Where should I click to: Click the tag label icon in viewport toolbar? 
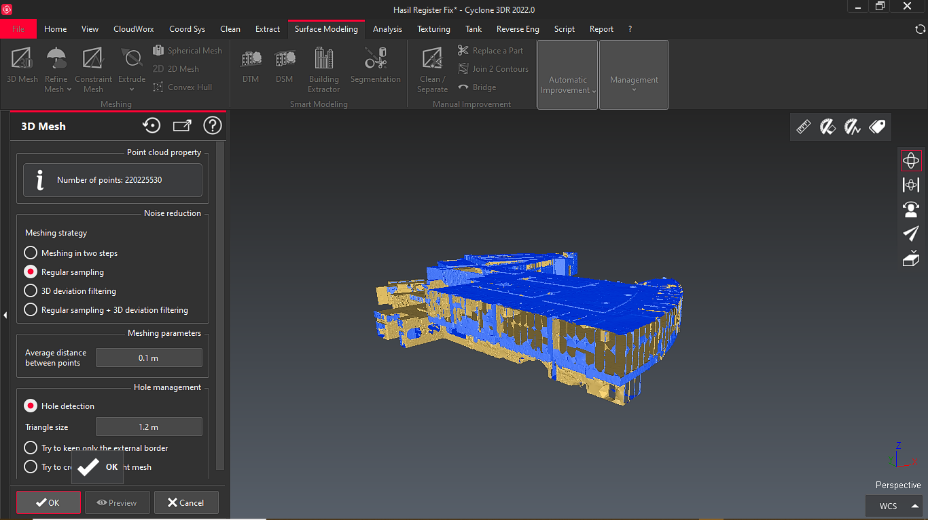point(877,127)
